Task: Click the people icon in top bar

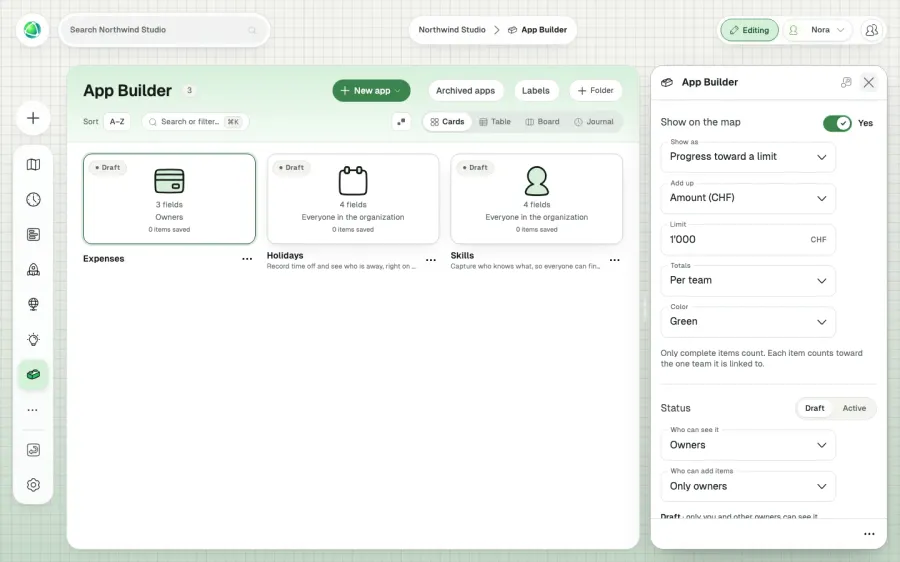Action: 871,30
